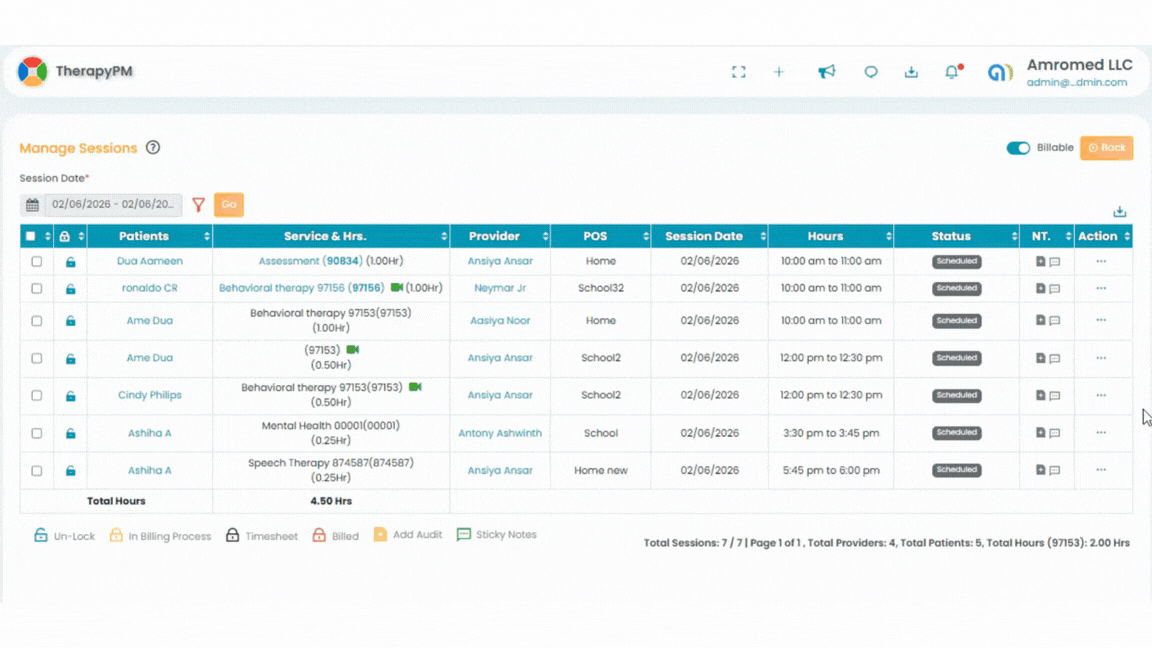The image size is (1152, 648).
Task: Open action ellipsis menu for Dua Aameen
Action: click(1101, 262)
